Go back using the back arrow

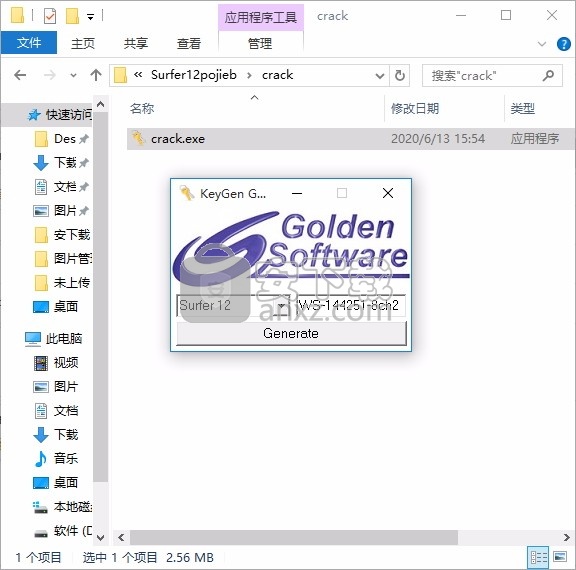[20, 75]
